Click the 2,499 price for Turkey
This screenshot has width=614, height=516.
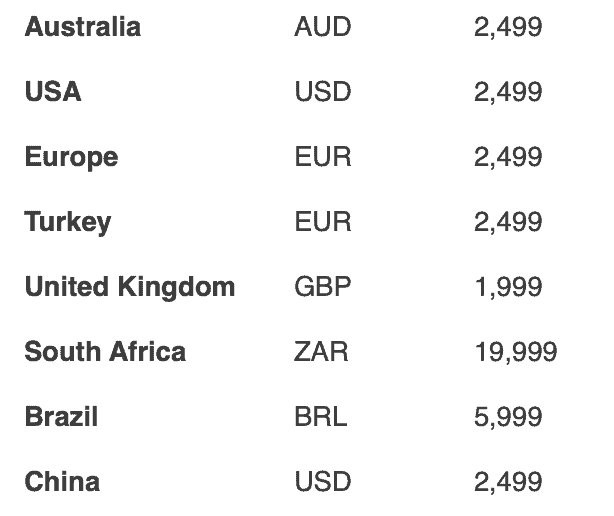pyautogui.click(x=508, y=222)
